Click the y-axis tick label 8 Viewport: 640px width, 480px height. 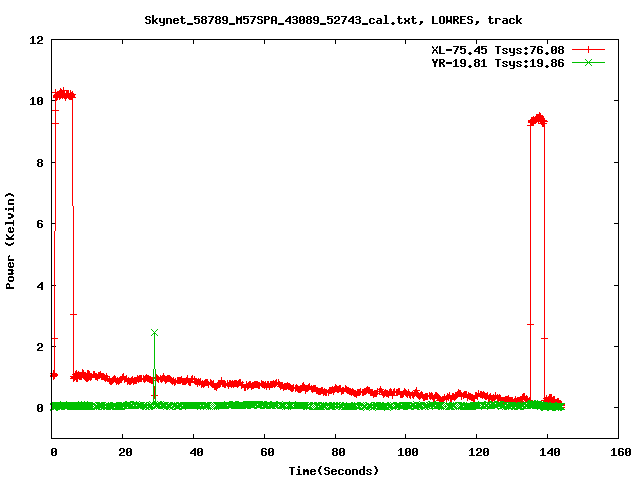40,162
